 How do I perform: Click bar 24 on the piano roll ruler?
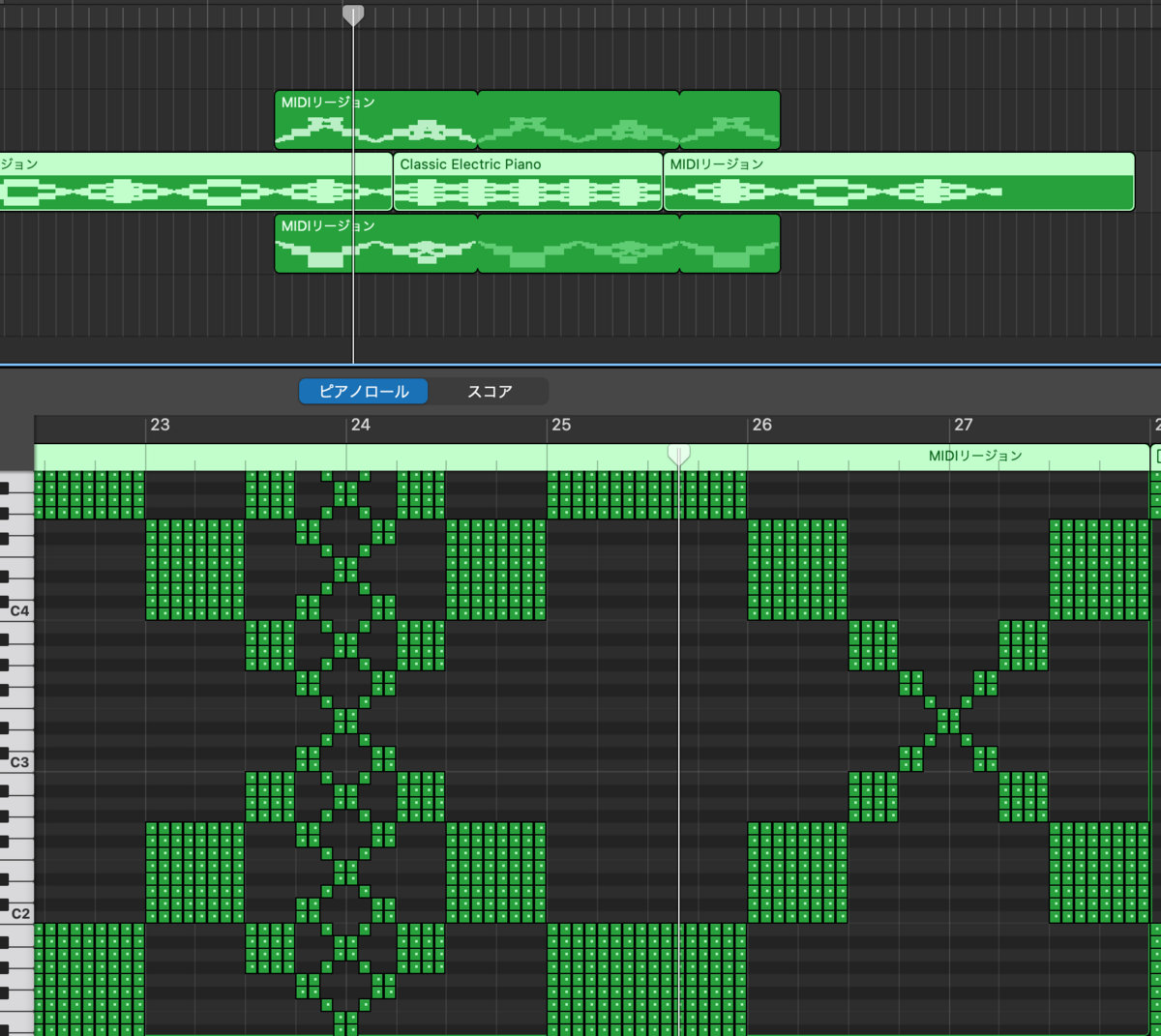tap(361, 425)
